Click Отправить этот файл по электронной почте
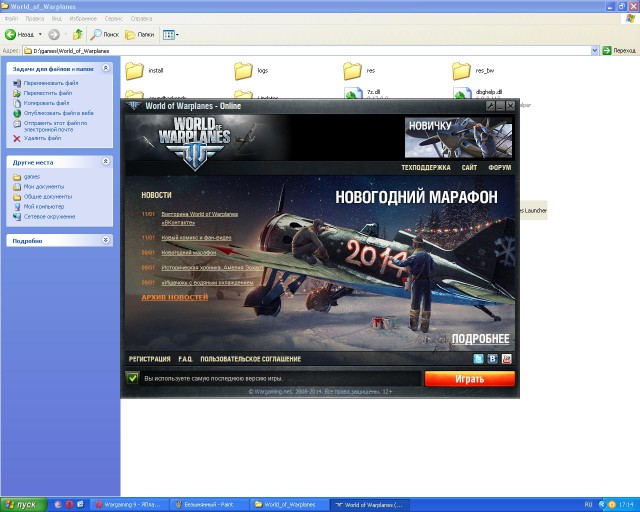640x512 pixels. 55,126
